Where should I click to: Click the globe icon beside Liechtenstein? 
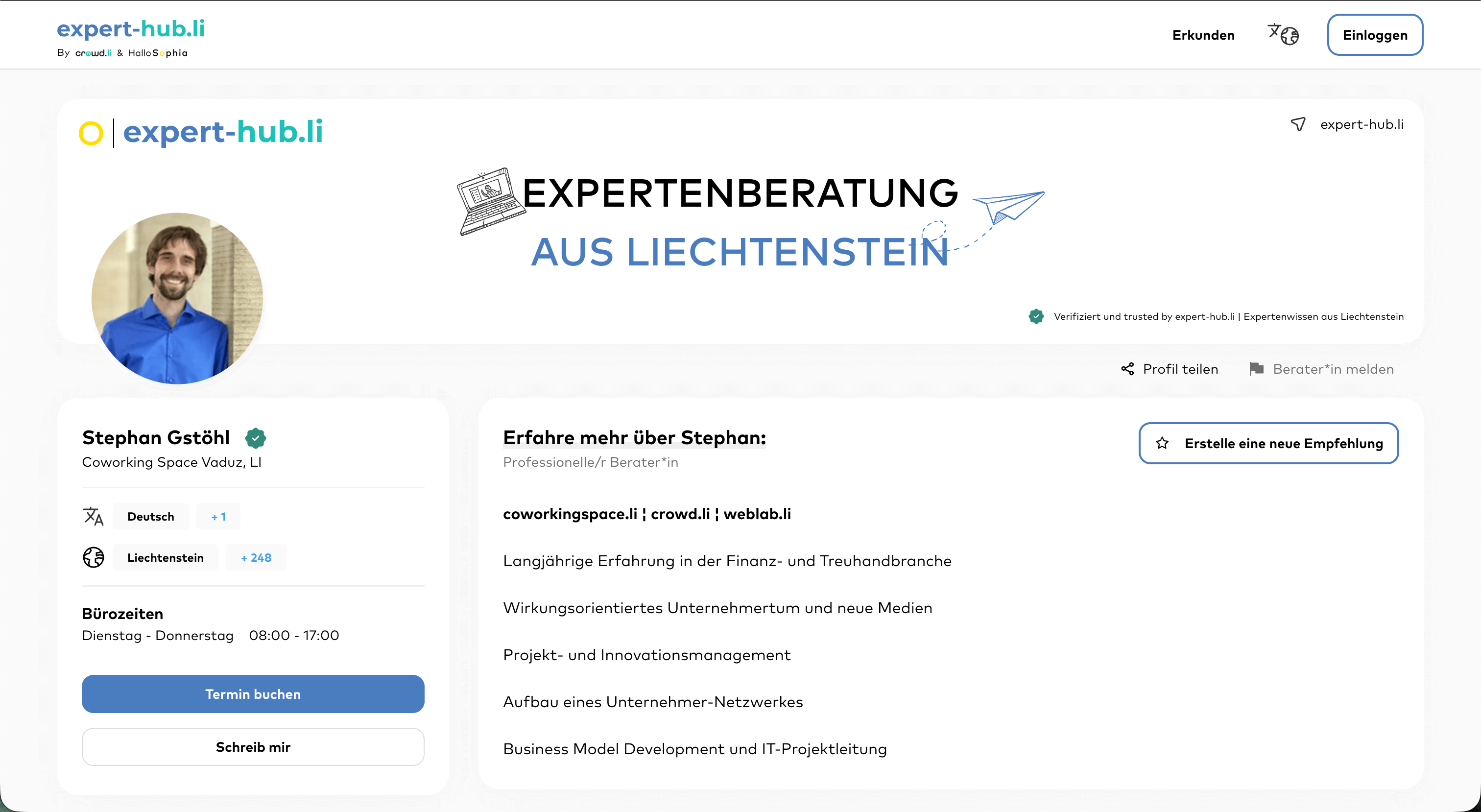click(x=93, y=557)
